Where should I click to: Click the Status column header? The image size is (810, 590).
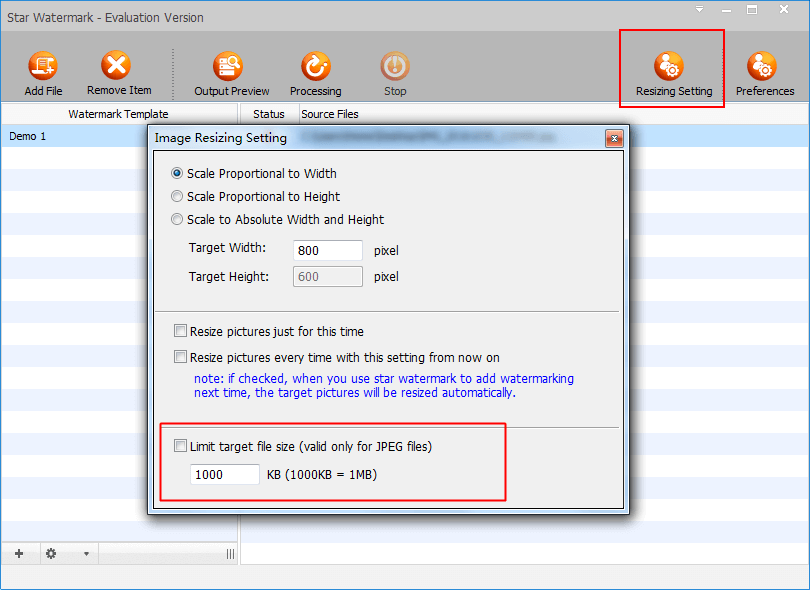point(269,114)
